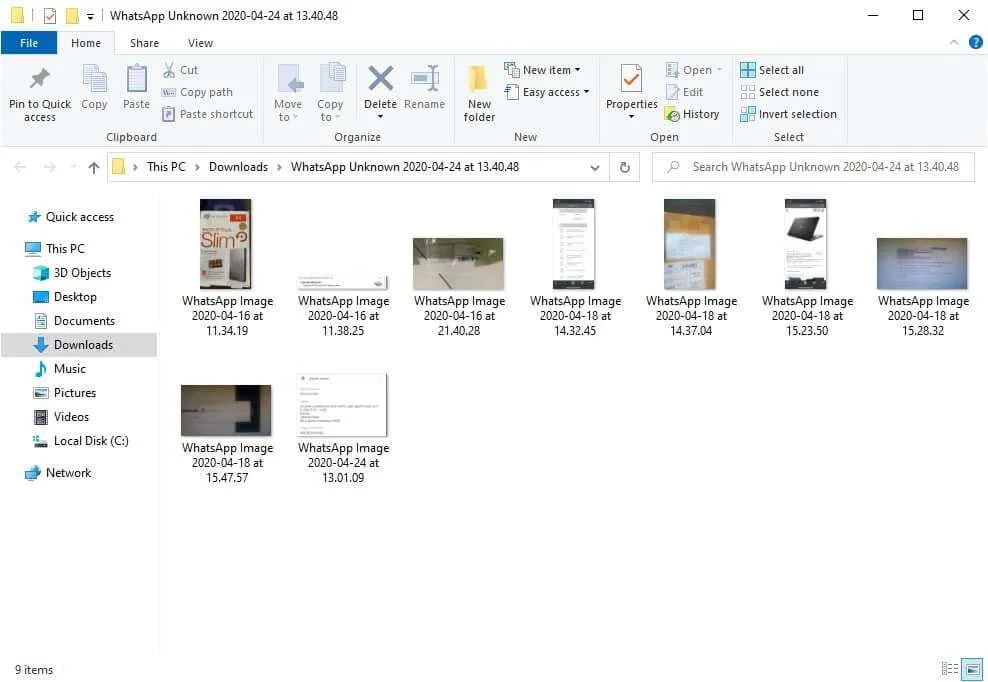988x682 pixels.
Task: Choose Paste shortcut
Action: [207, 114]
